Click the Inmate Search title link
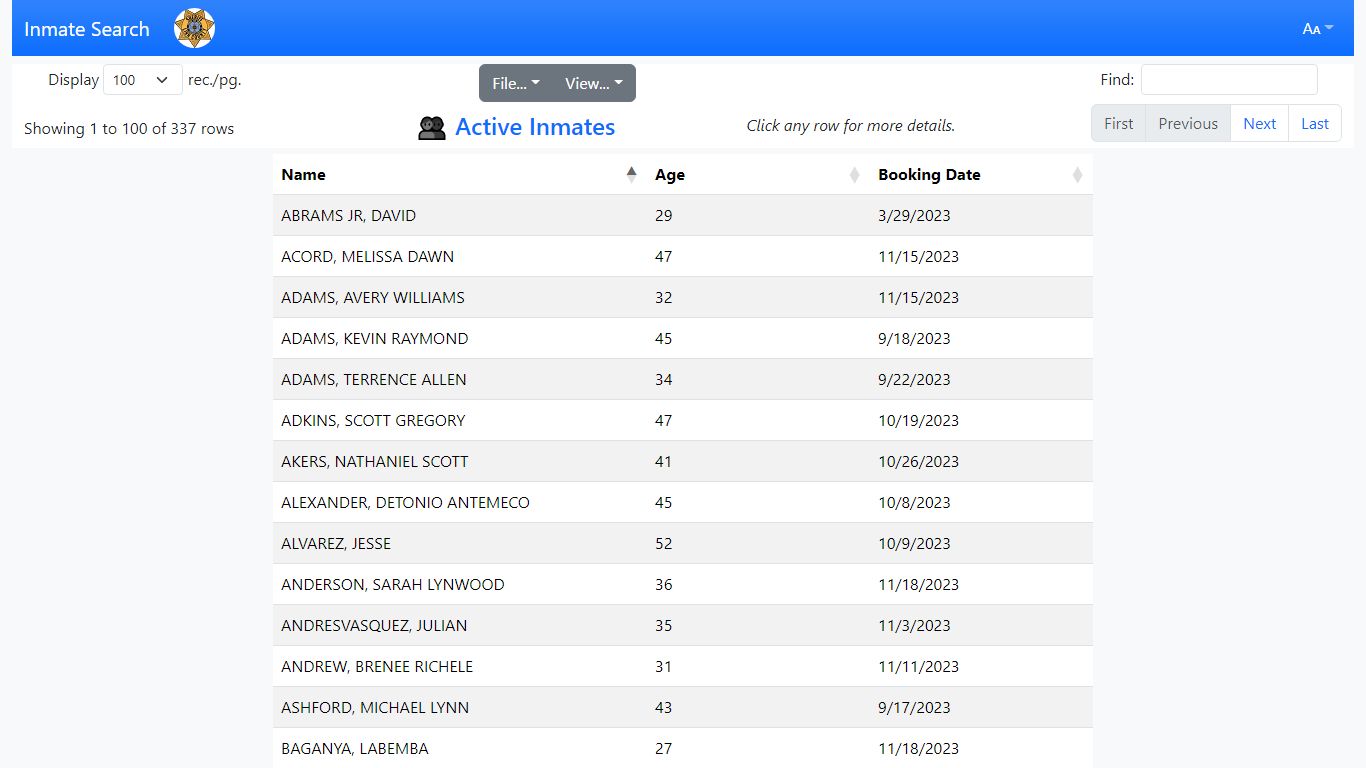The height and width of the screenshot is (768, 1366). [87, 29]
